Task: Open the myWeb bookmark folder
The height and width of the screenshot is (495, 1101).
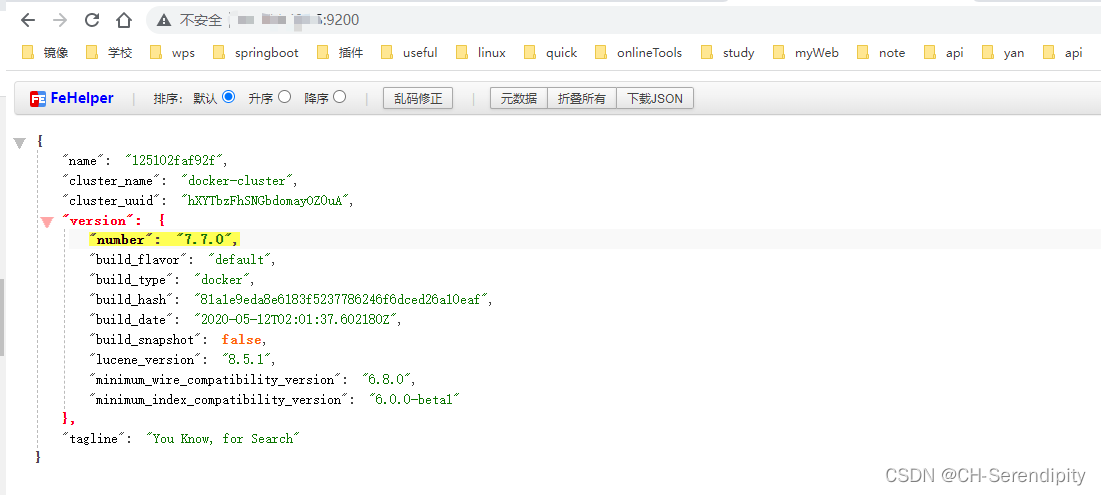Action: [x=805, y=53]
